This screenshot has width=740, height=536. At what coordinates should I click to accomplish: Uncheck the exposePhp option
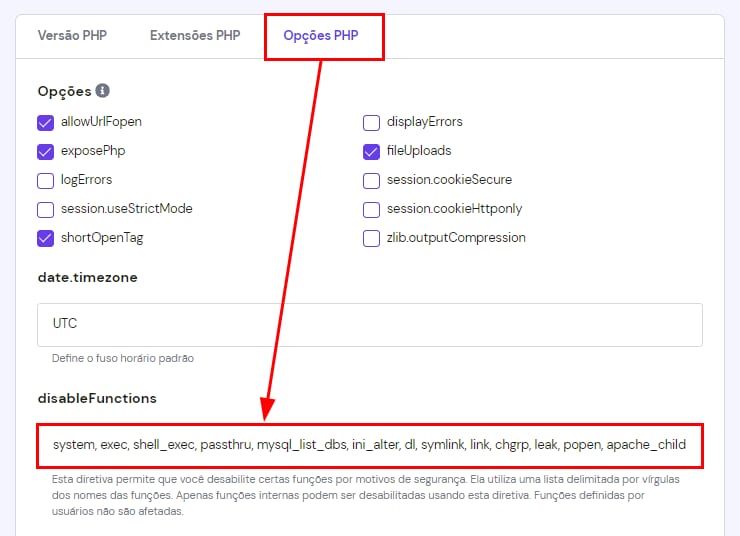click(x=45, y=152)
